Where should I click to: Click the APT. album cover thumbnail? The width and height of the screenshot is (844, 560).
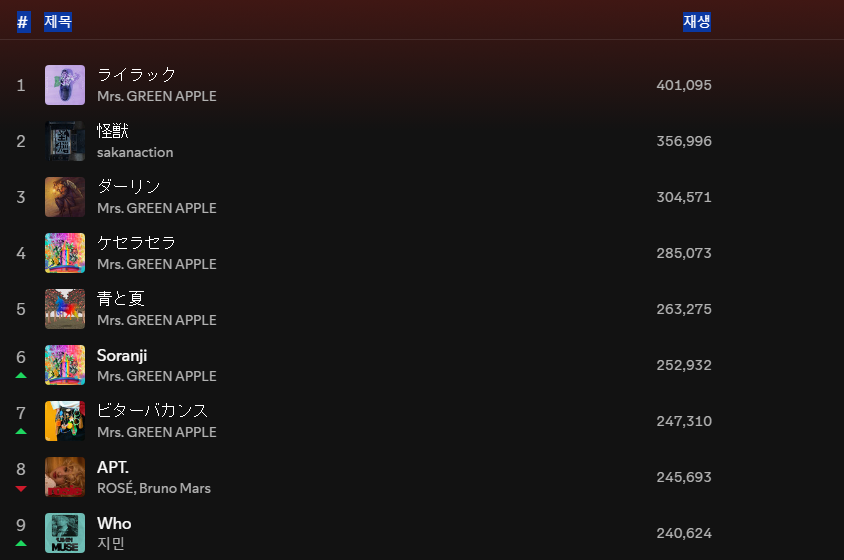(x=65, y=477)
